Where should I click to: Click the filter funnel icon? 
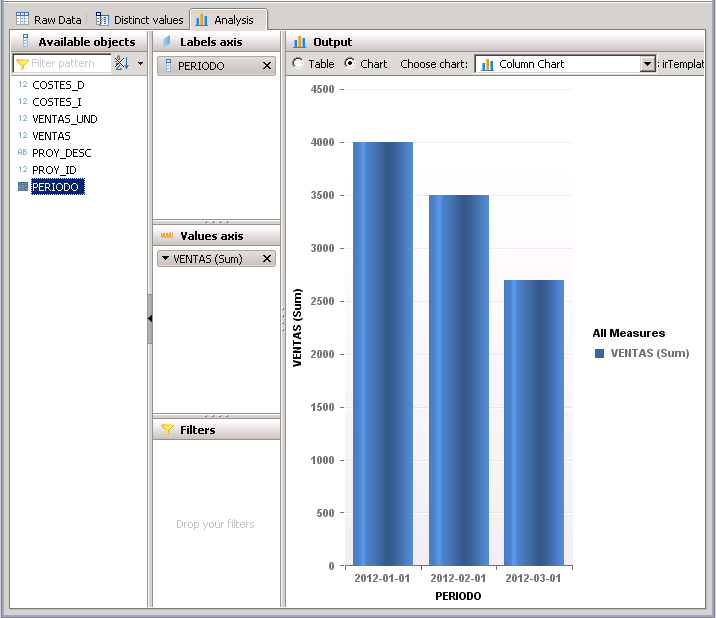[22, 64]
